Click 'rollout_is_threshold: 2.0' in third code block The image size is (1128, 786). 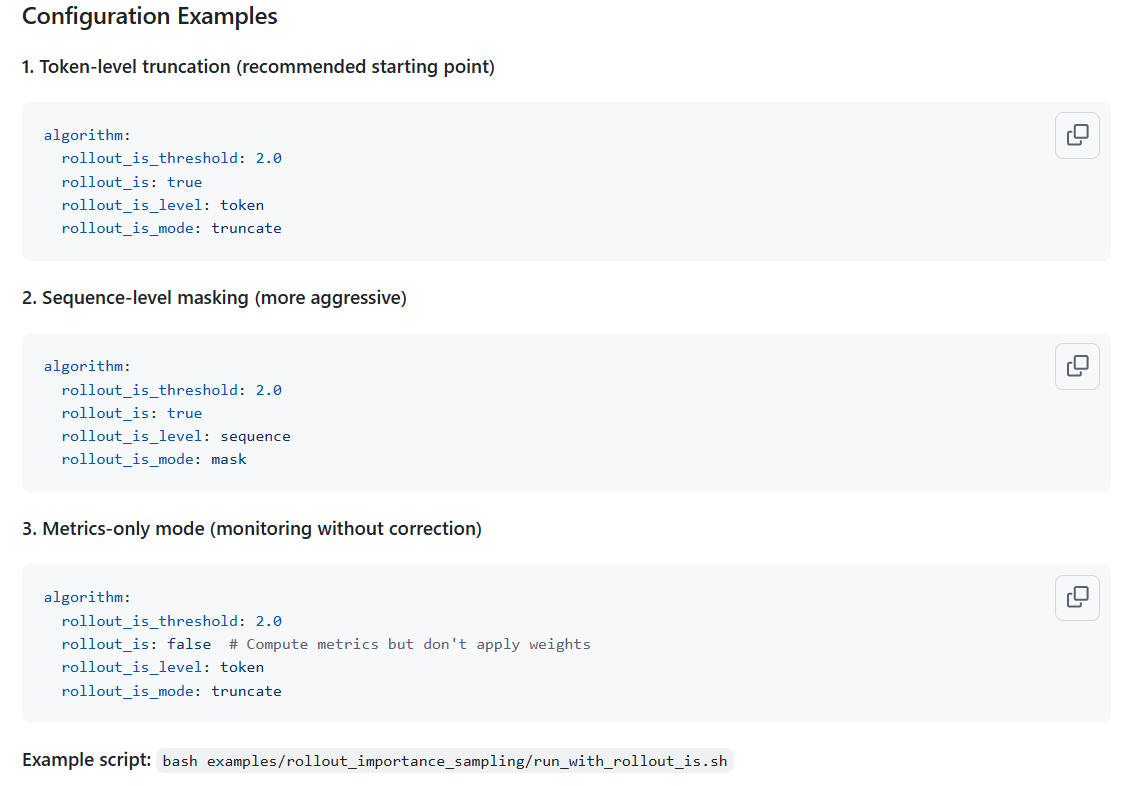pos(172,621)
